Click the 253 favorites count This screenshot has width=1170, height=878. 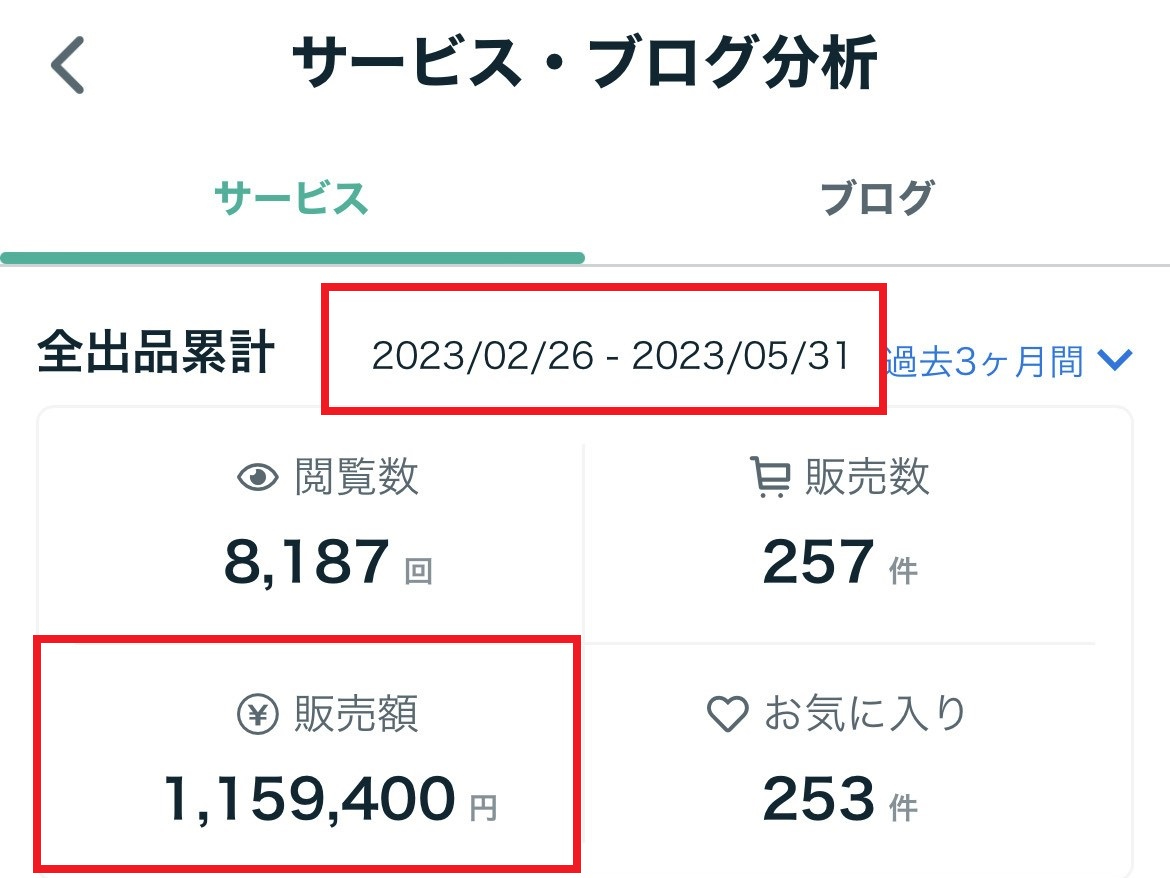pos(818,800)
